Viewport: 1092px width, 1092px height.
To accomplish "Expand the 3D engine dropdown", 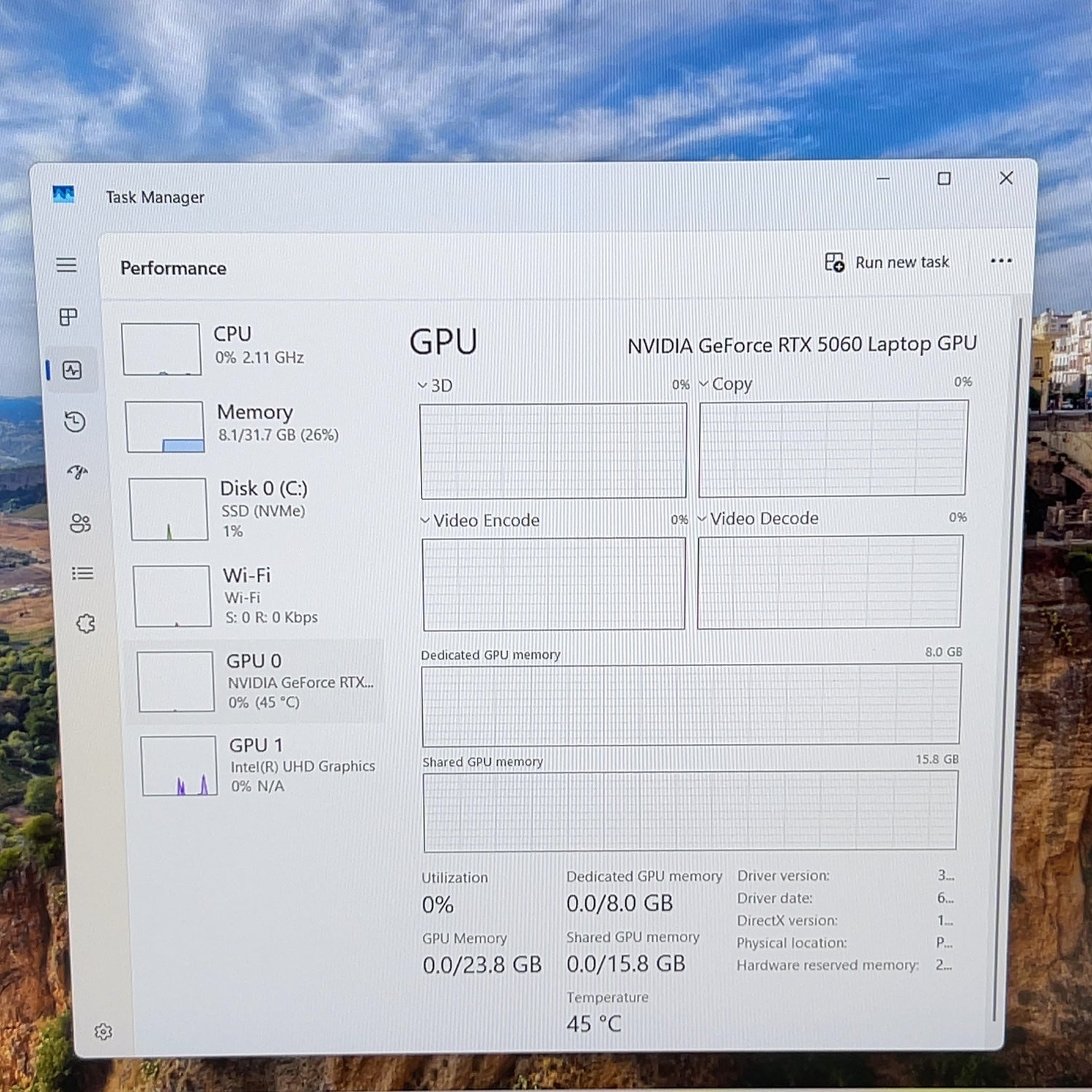I will point(435,385).
